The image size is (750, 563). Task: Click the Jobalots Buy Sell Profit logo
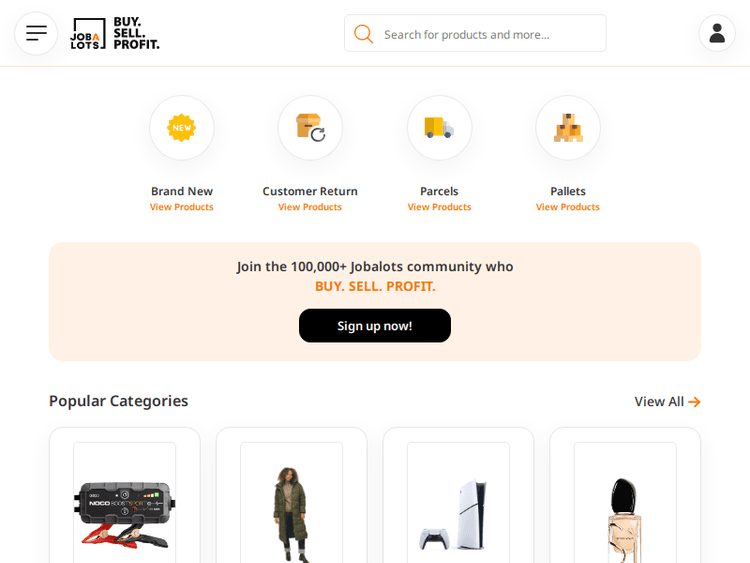115,33
